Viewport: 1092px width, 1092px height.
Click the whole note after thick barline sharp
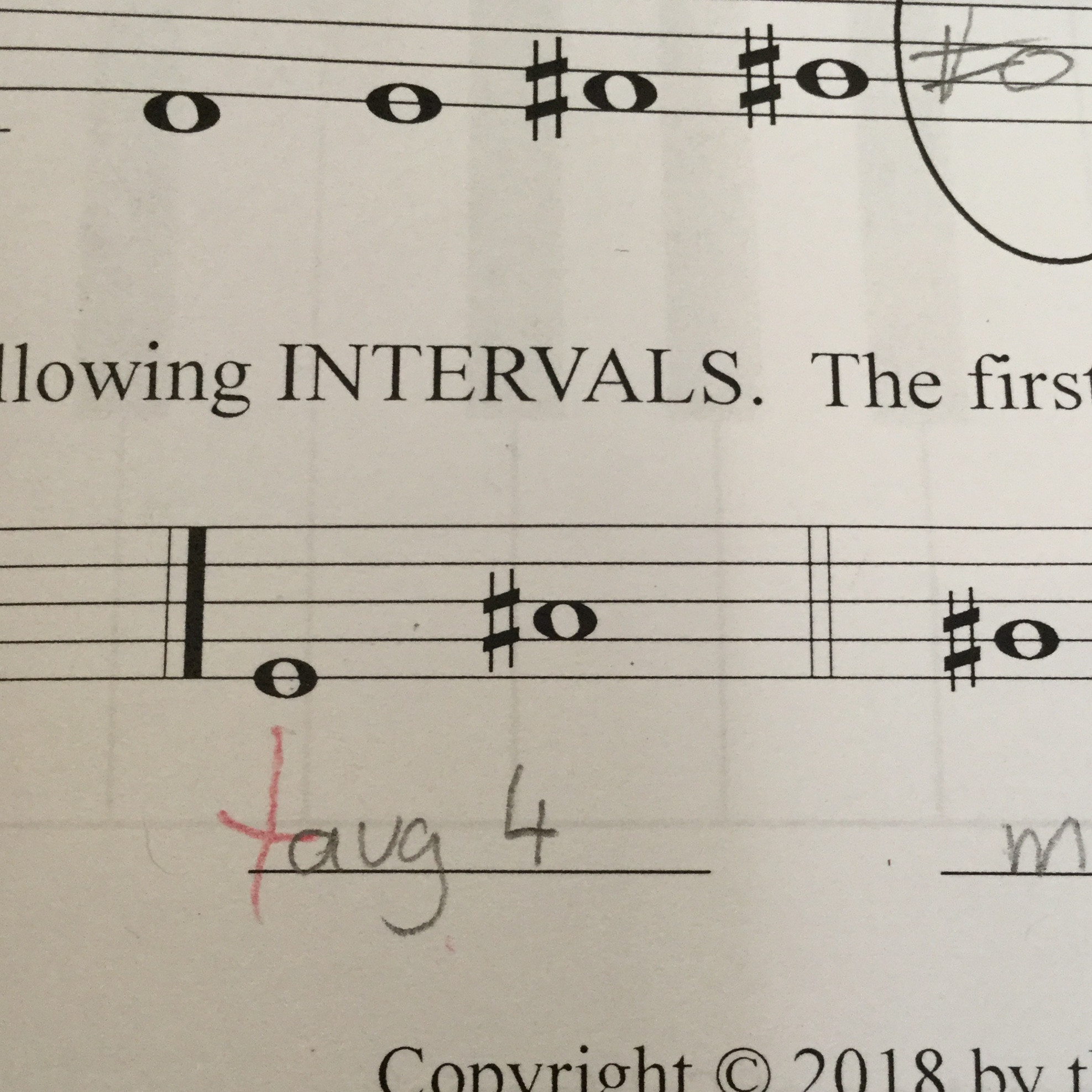tap(564, 620)
